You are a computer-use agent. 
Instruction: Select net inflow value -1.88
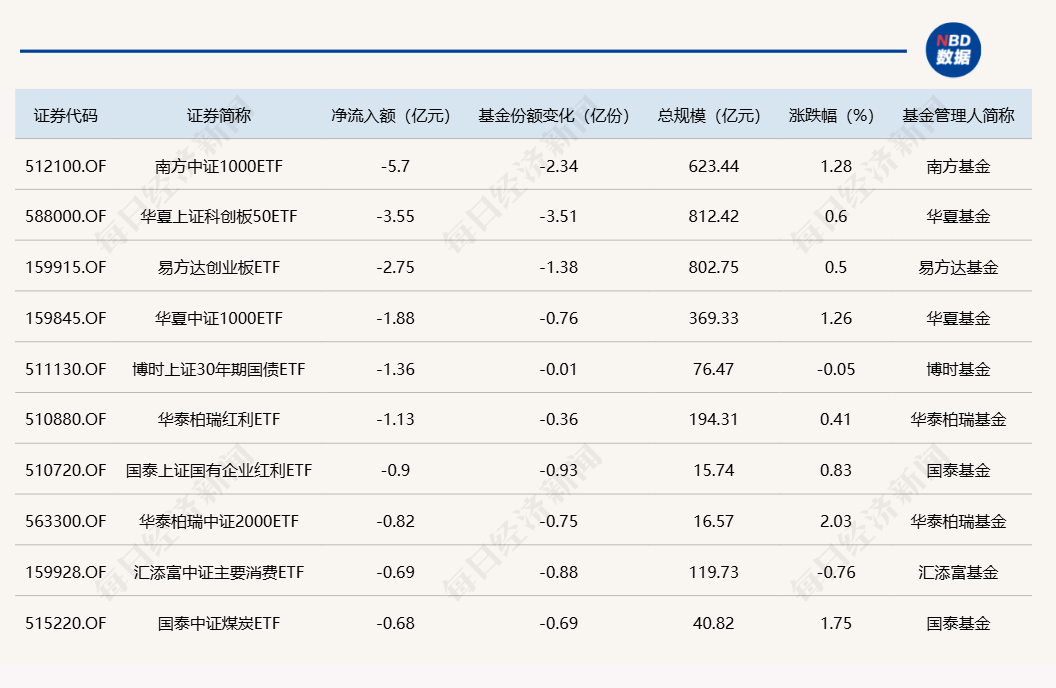click(x=395, y=318)
